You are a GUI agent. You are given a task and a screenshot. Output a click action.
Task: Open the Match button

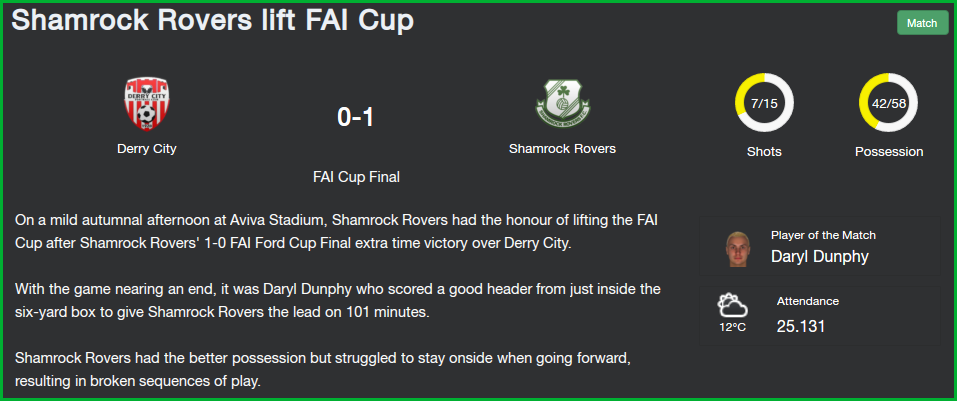(922, 23)
